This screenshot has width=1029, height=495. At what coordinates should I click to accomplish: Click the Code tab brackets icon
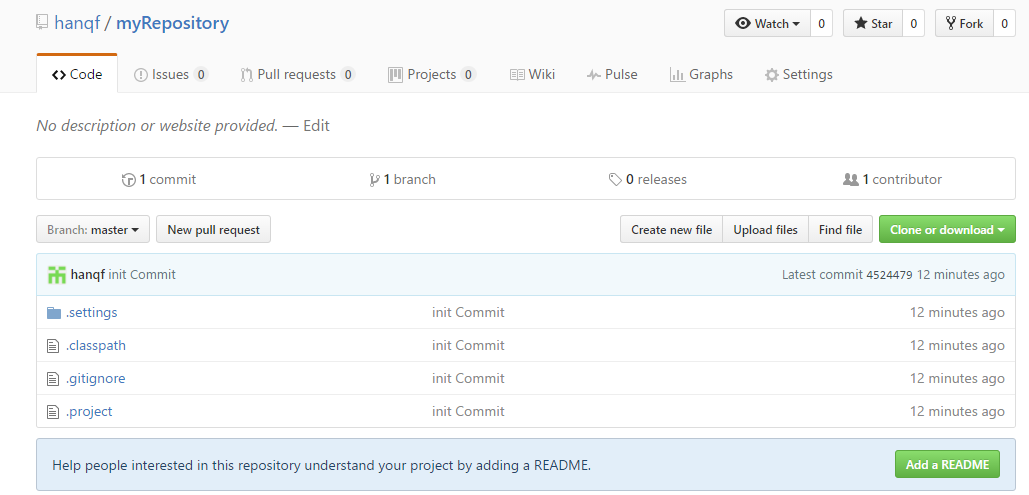[59, 75]
